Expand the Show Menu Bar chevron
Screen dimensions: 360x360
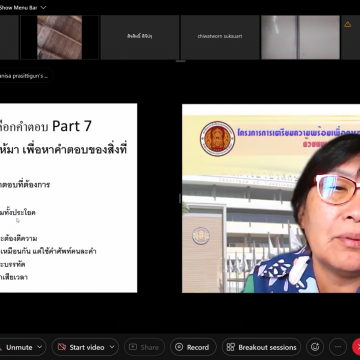pos(43,7)
